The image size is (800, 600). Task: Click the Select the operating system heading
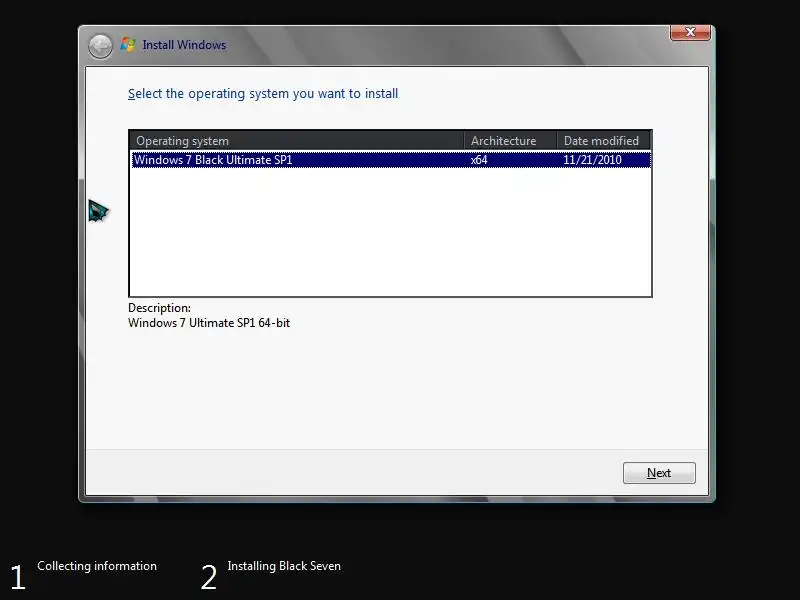263,94
